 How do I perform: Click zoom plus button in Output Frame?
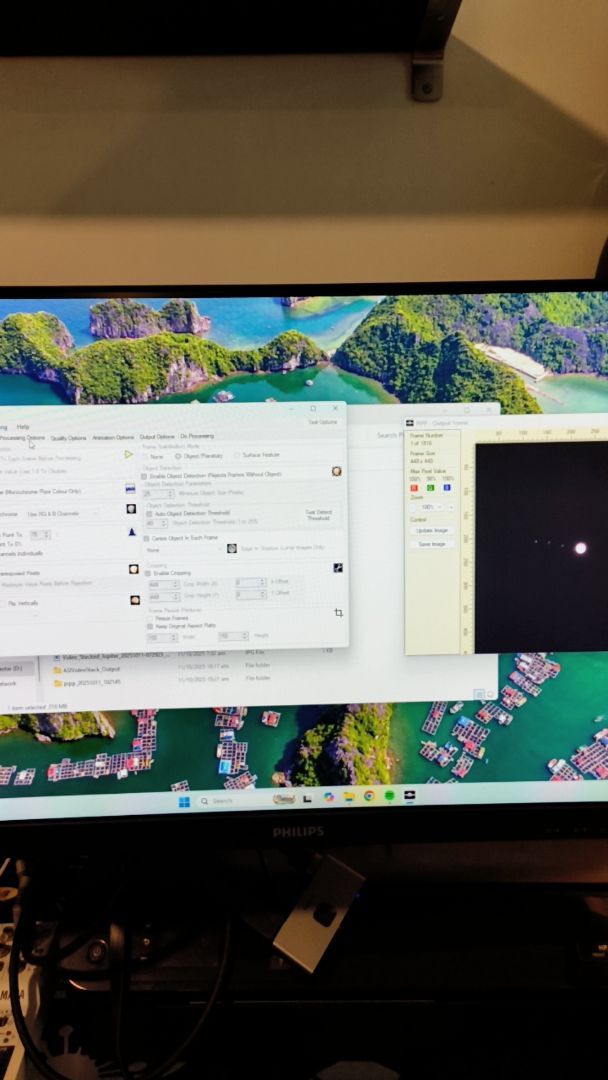(451, 508)
